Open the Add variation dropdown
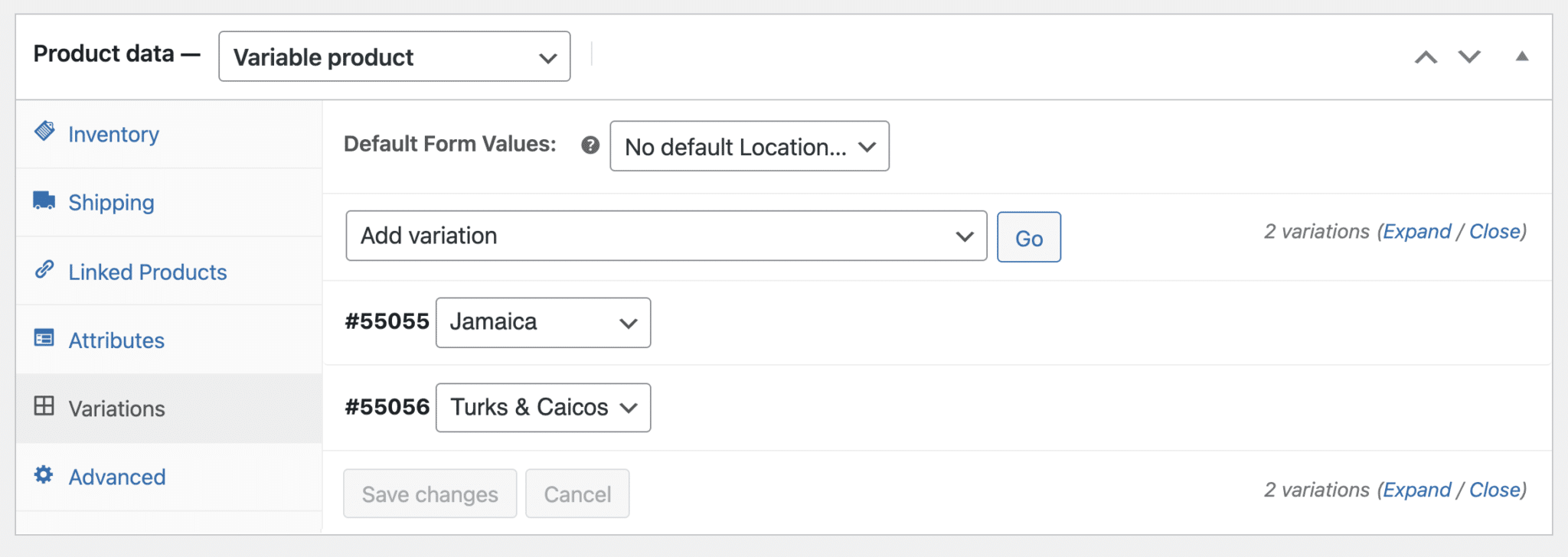The image size is (1568, 557). (666, 236)
